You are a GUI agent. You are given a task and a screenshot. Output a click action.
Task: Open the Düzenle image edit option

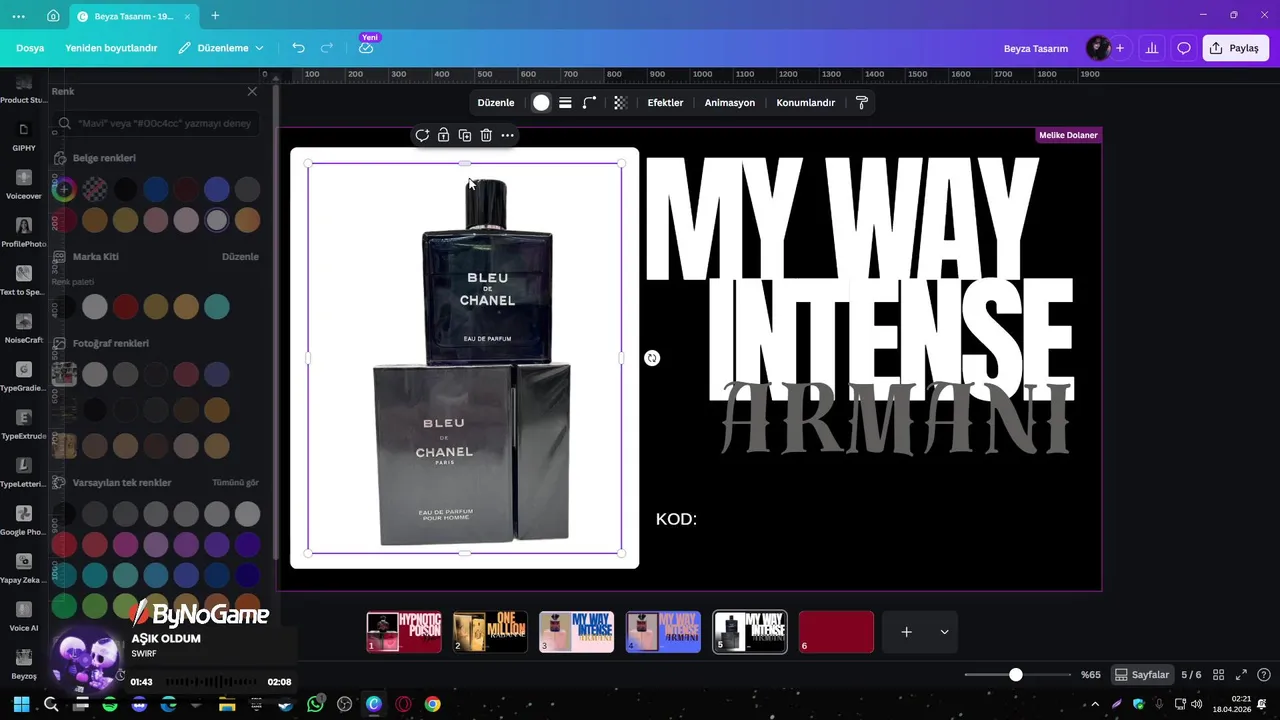tap(496, 103)
